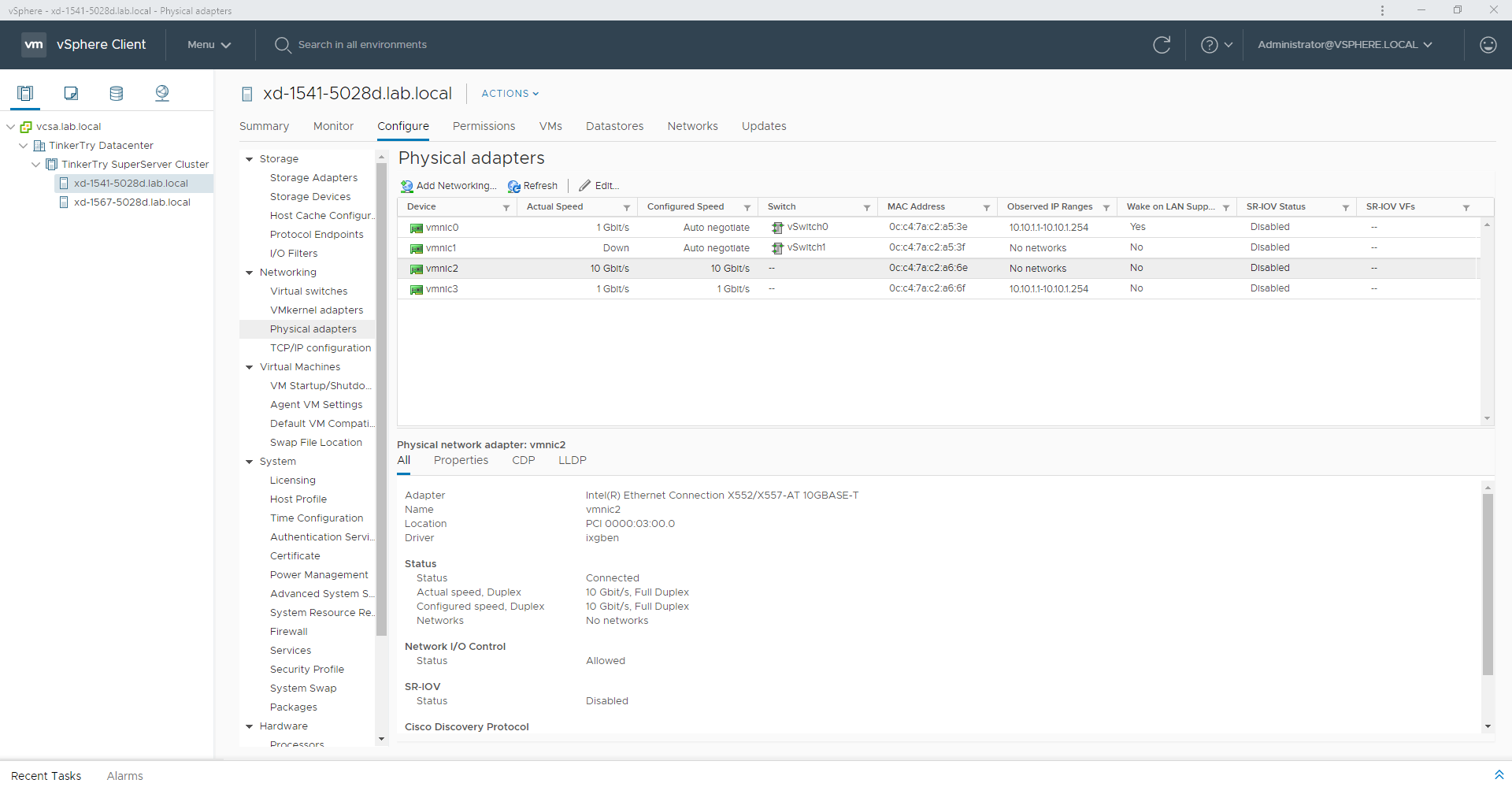
Task: Open TCP/IP configuration settings
Action: point(321,348)
